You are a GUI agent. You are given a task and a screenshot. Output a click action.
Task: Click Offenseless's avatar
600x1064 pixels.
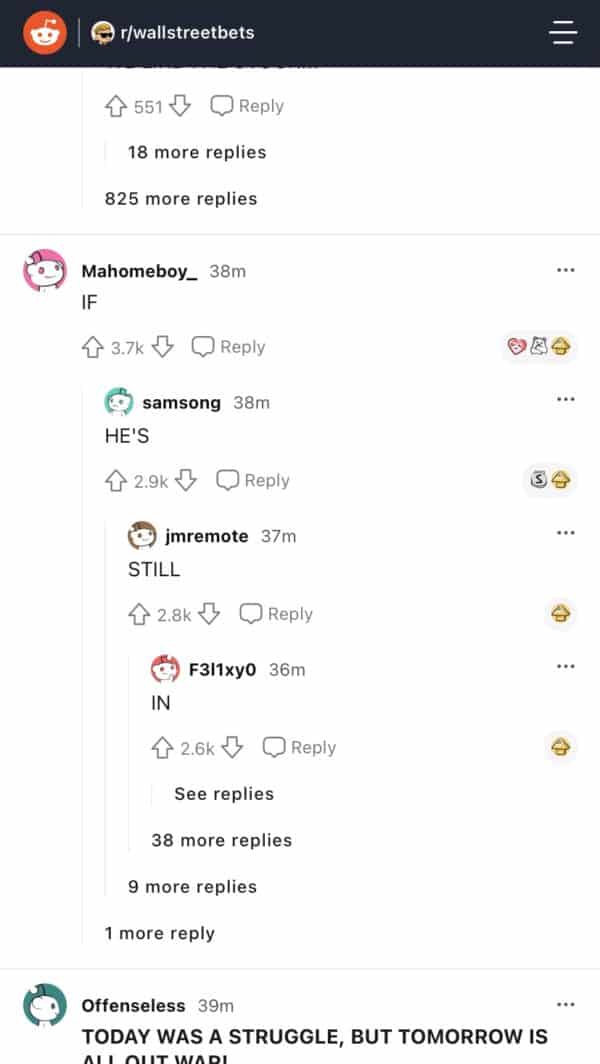[45, 1005]
